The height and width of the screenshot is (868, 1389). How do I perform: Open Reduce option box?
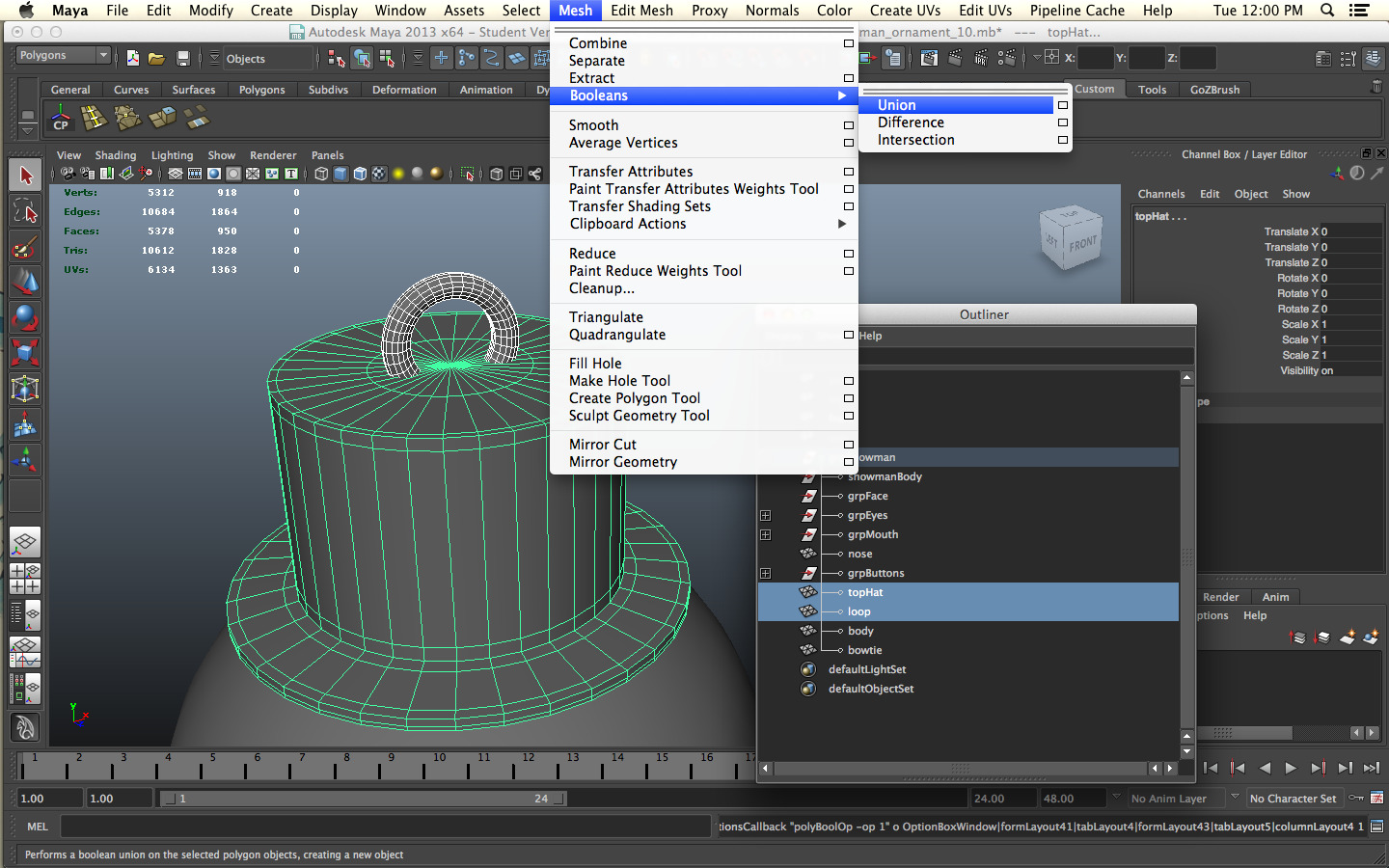(849, 254)
